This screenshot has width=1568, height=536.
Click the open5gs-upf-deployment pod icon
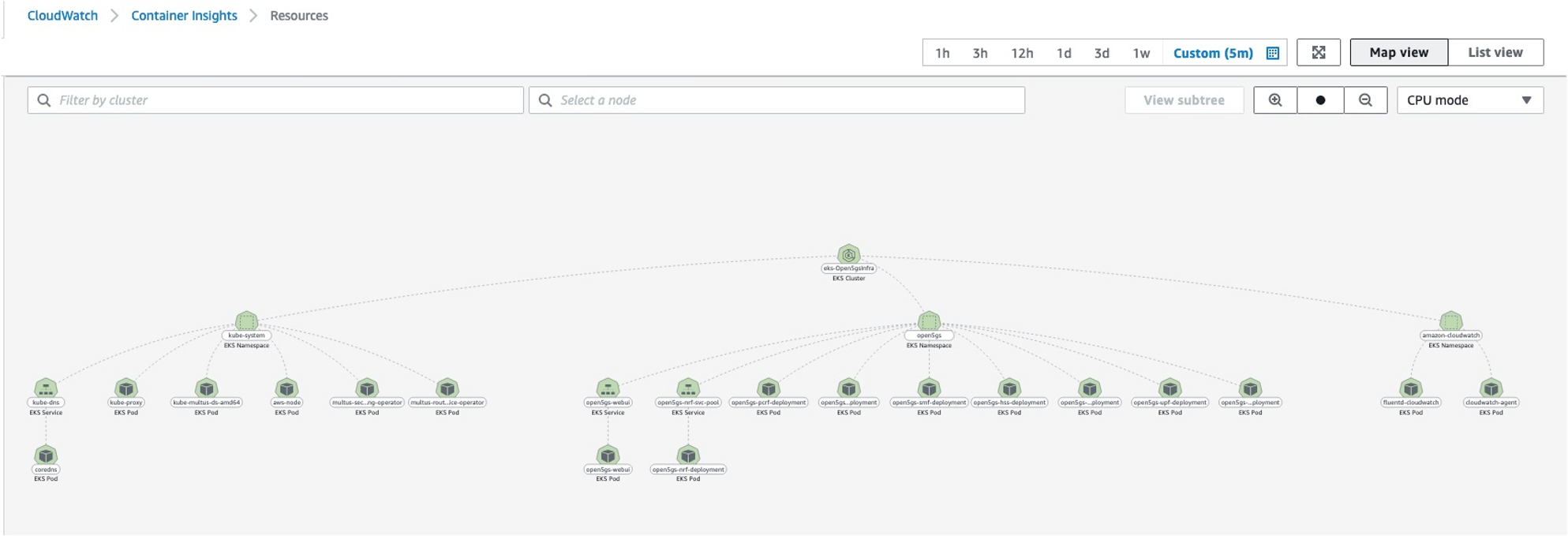[1169, 388]
